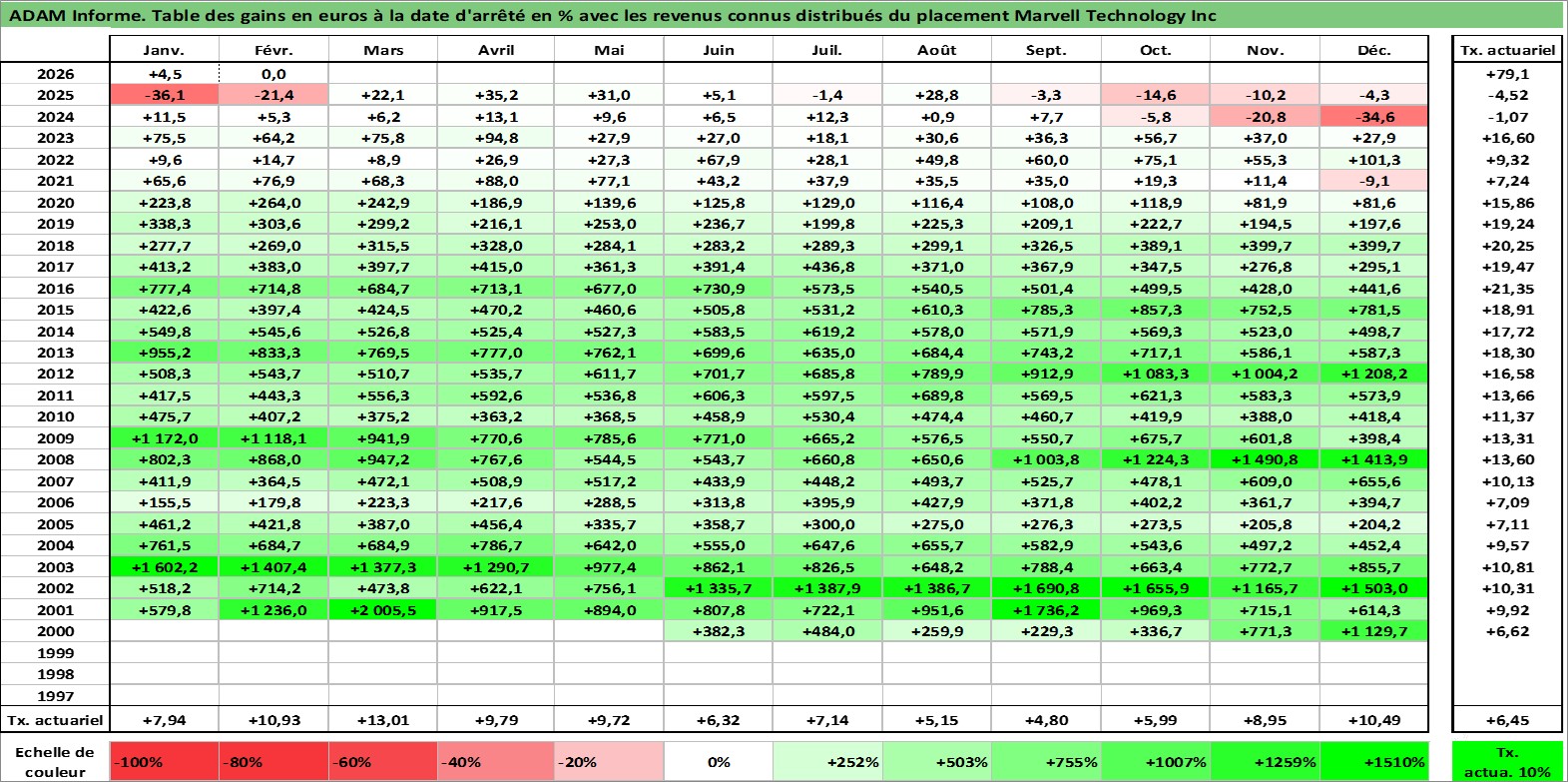The height and width of the screenshot is (782, 1568).
Task: Select the "Mars" column header
Action: (x=383, y=50)
